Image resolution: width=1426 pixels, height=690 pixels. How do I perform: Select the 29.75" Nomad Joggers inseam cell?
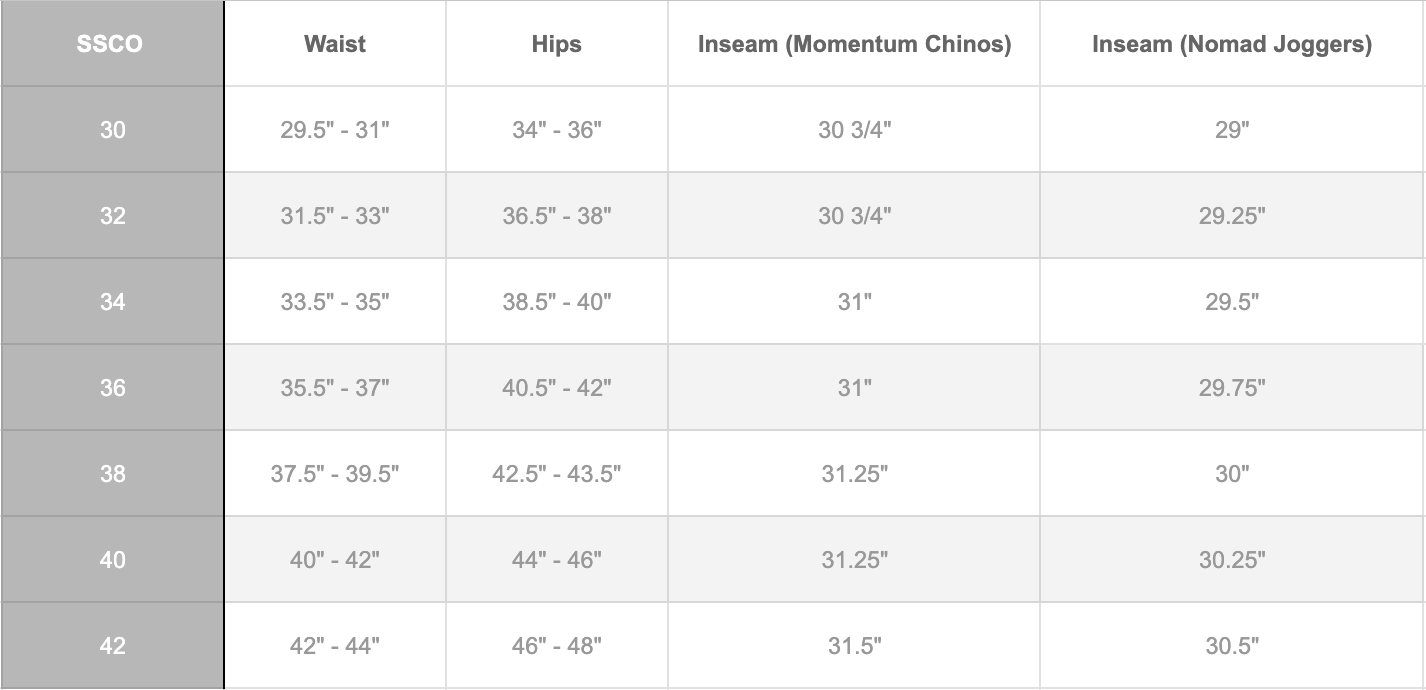tap(1232, 388)
